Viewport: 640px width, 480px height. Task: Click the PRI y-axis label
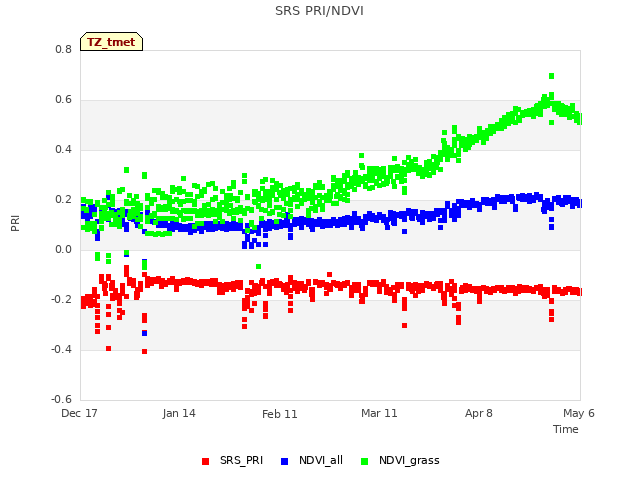(15, 224)
